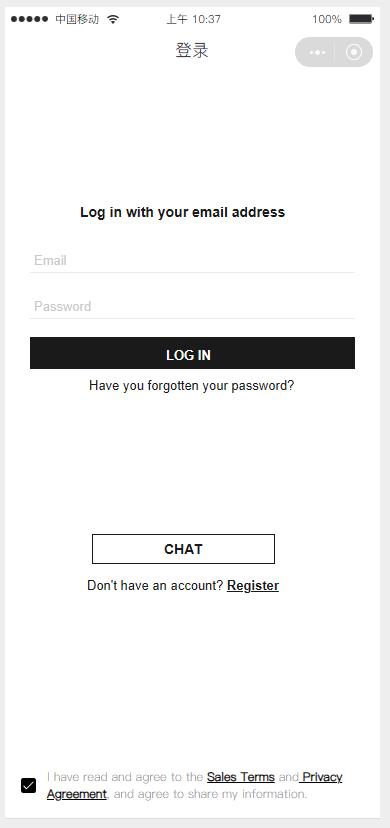Image resolution: width=390 pixels, height=828 pixels.
Task: Click "Log in with your email address" heading
Action: pos(183,212)
